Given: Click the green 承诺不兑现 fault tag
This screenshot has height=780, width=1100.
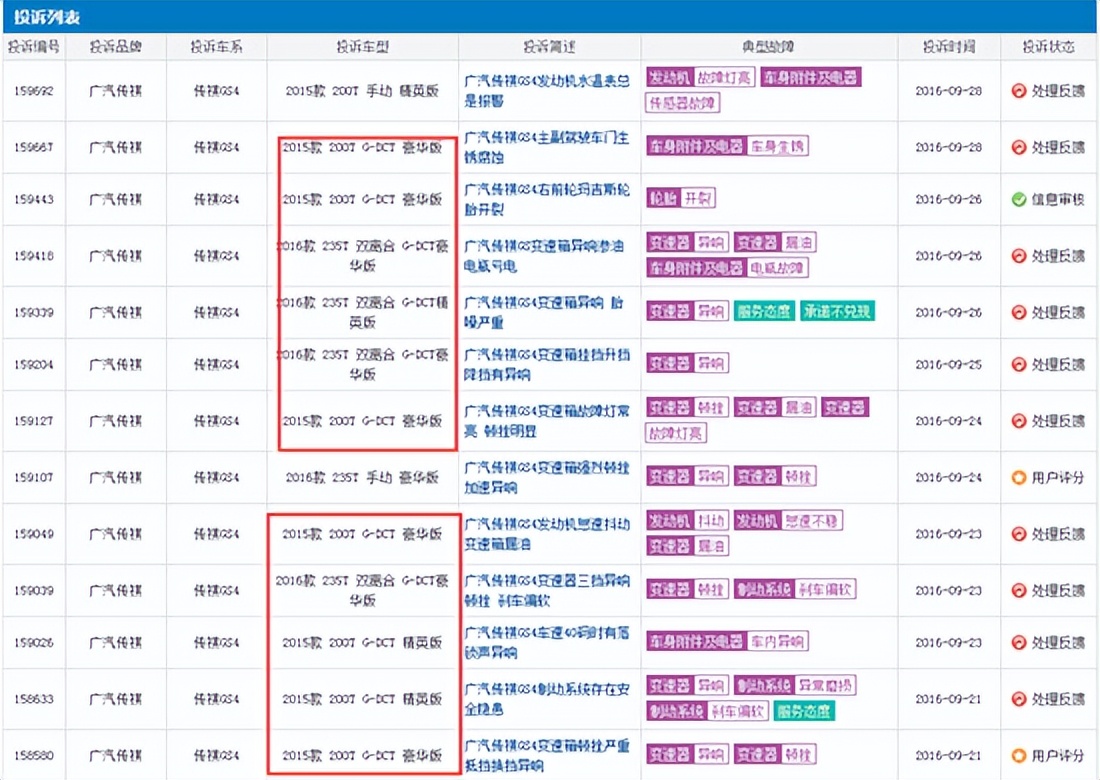Looking at the screenshot, I should click(836, 312).
